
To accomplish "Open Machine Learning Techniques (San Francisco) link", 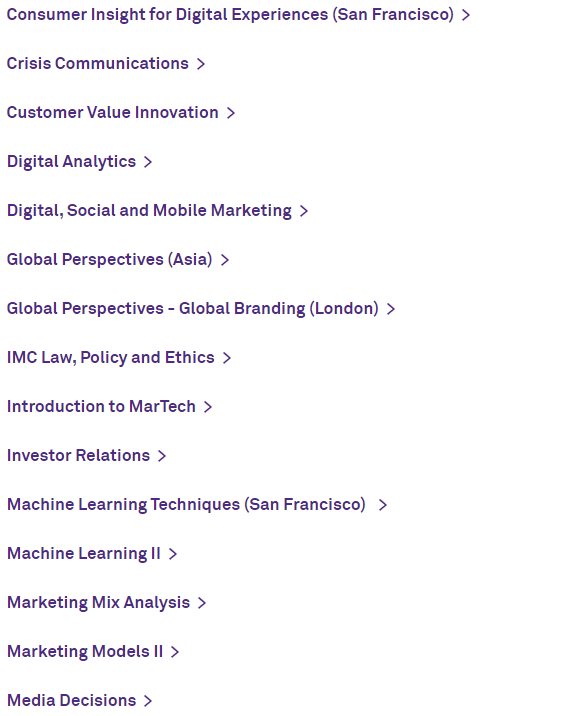I will 186,505.
